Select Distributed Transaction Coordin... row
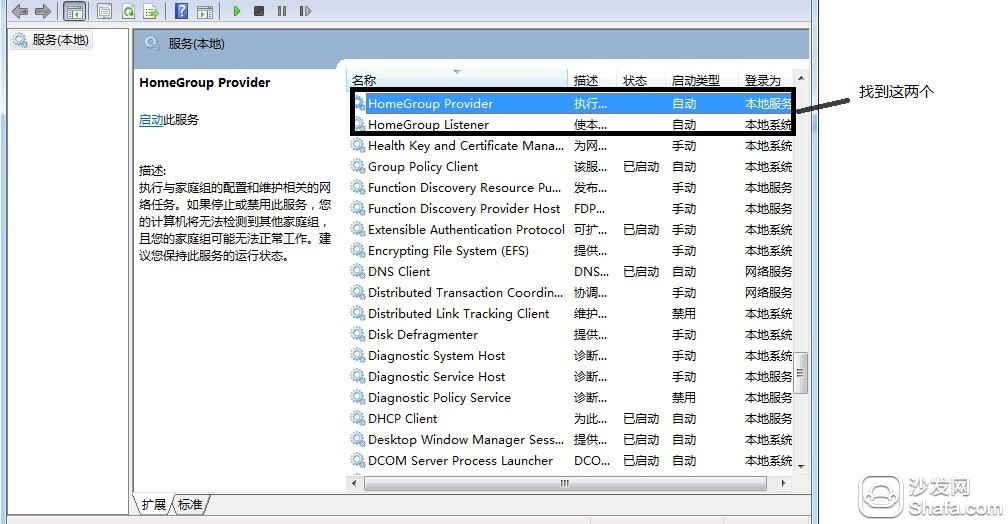The image size is (1008, 524). click(572, 293)
